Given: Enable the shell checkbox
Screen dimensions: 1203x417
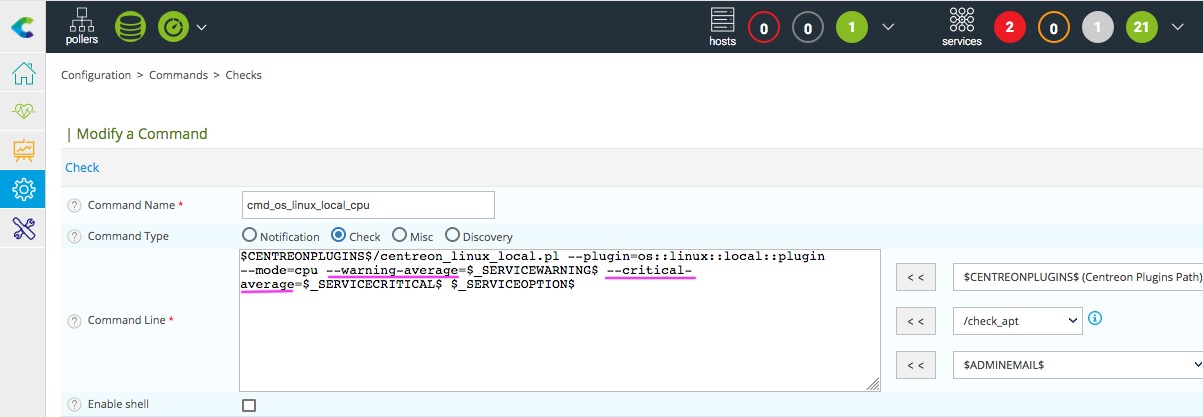Looking at the screenshot, I should (x=249, y=405).
